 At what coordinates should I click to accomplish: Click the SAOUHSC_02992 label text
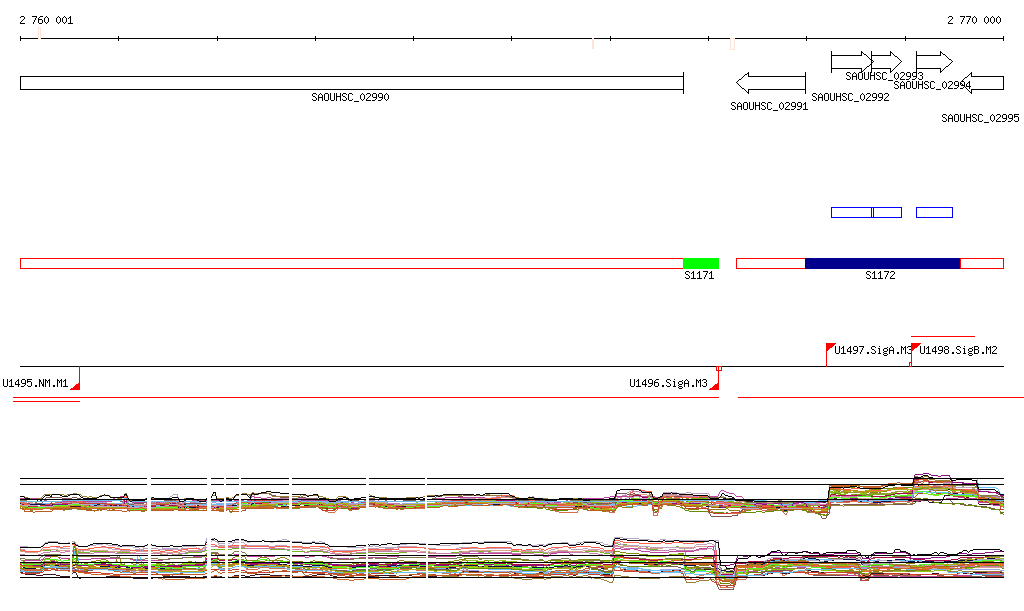[850, 97]
